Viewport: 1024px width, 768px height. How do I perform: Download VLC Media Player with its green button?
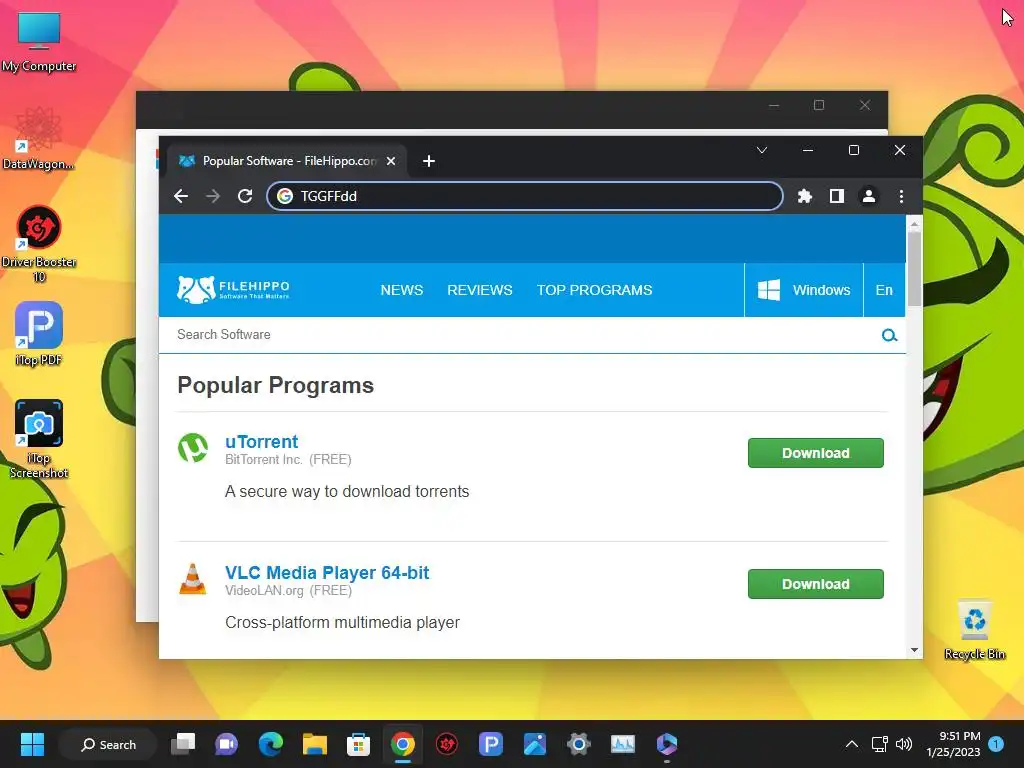tap(816, 584)
